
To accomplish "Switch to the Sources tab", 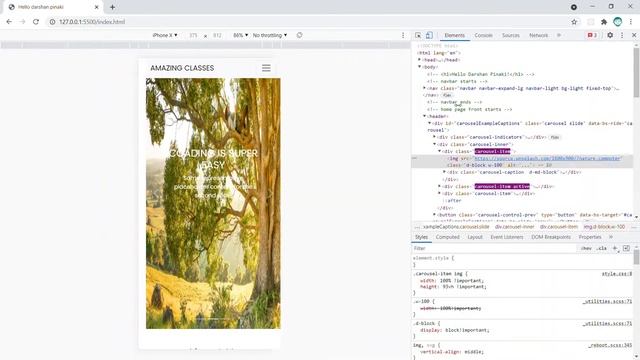I will (x=511, y=36).
